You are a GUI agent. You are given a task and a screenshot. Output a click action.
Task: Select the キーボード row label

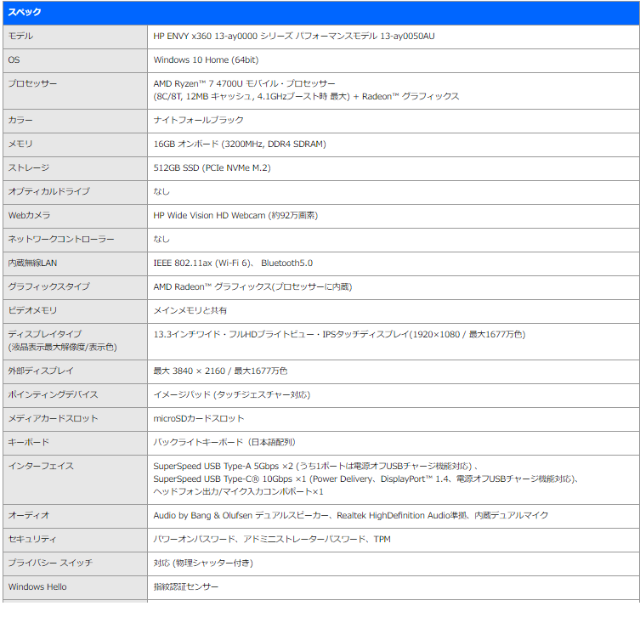pos(29,442)
